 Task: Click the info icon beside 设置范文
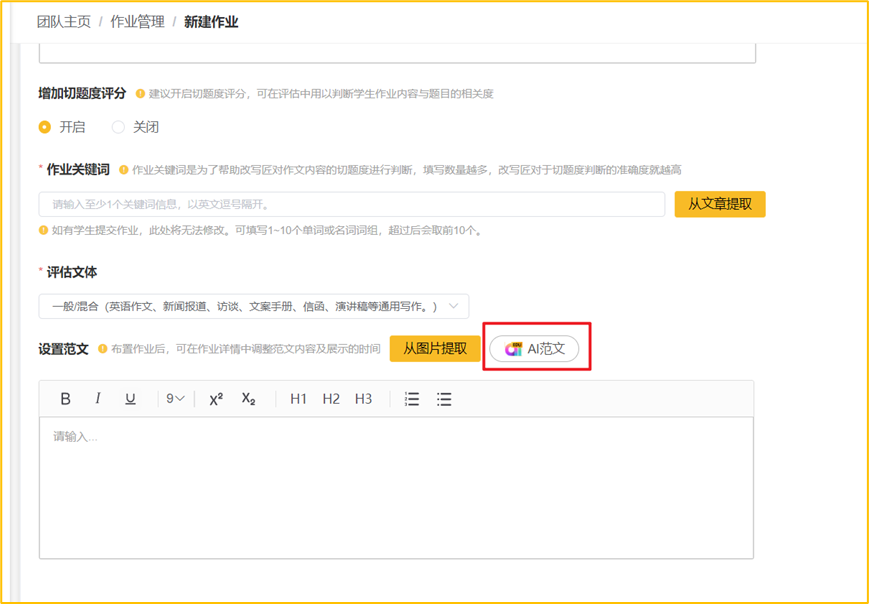[x=103, y=349]
